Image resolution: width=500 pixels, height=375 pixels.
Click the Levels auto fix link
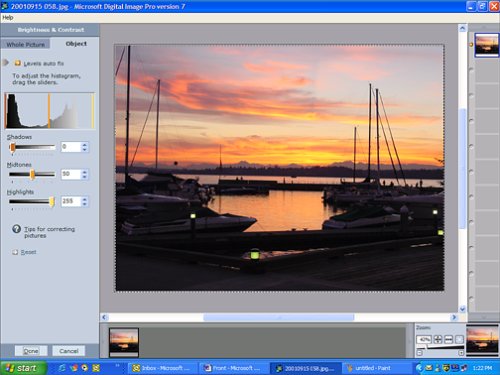[x=44, y=63]
